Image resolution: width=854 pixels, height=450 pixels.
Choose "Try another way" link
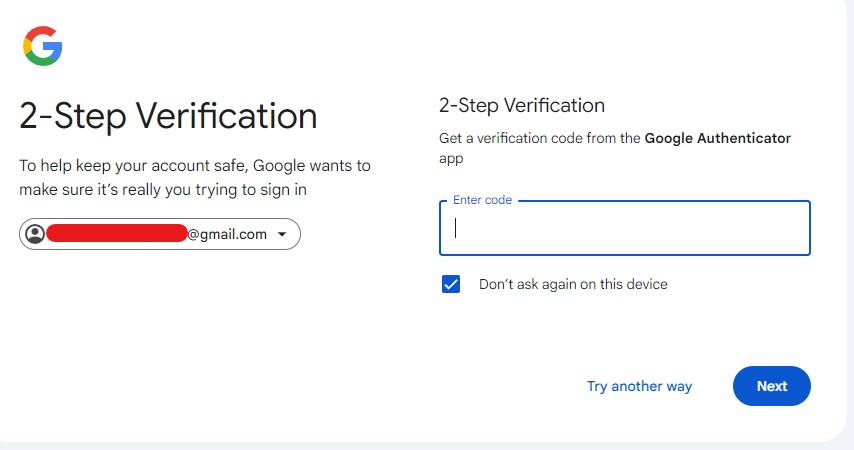pos(639,386)
